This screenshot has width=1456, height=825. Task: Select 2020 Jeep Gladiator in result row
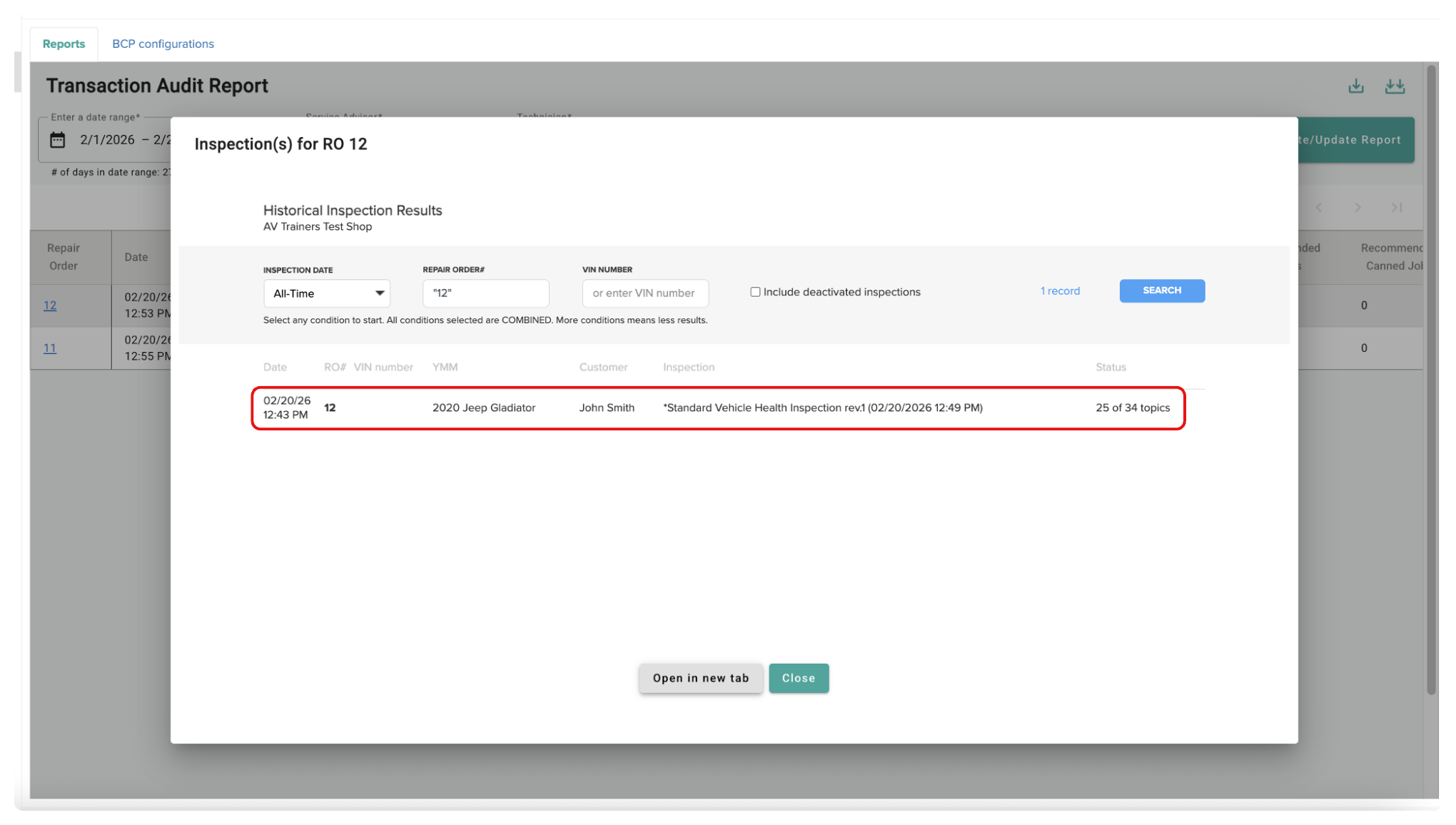[x=484, y=408]
